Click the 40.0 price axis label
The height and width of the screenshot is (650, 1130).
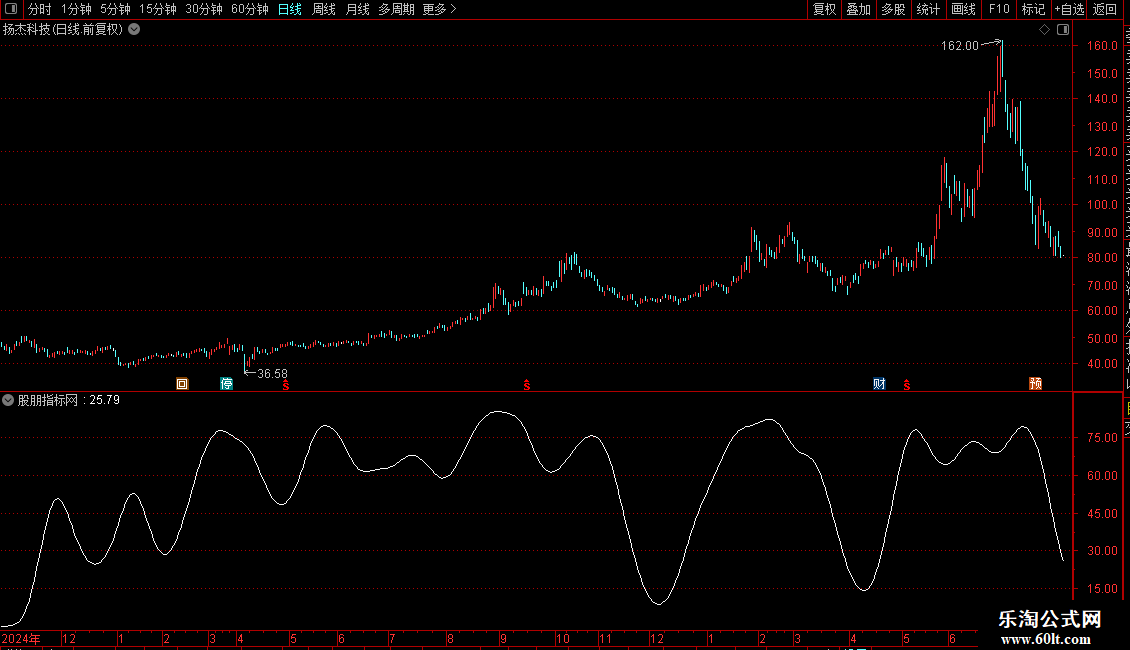pyautogui.click(x=1103, y=364)
